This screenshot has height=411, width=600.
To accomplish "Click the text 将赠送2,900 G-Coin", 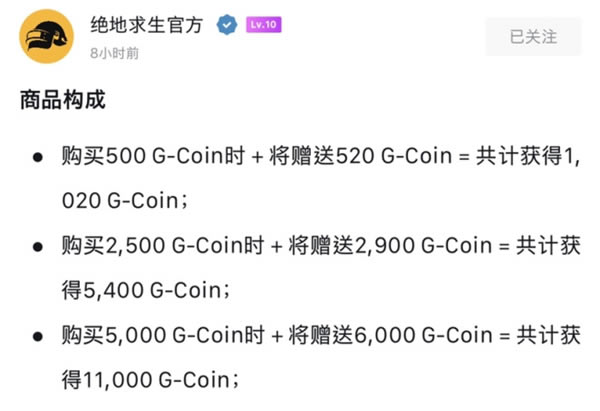I will [391, 246].
